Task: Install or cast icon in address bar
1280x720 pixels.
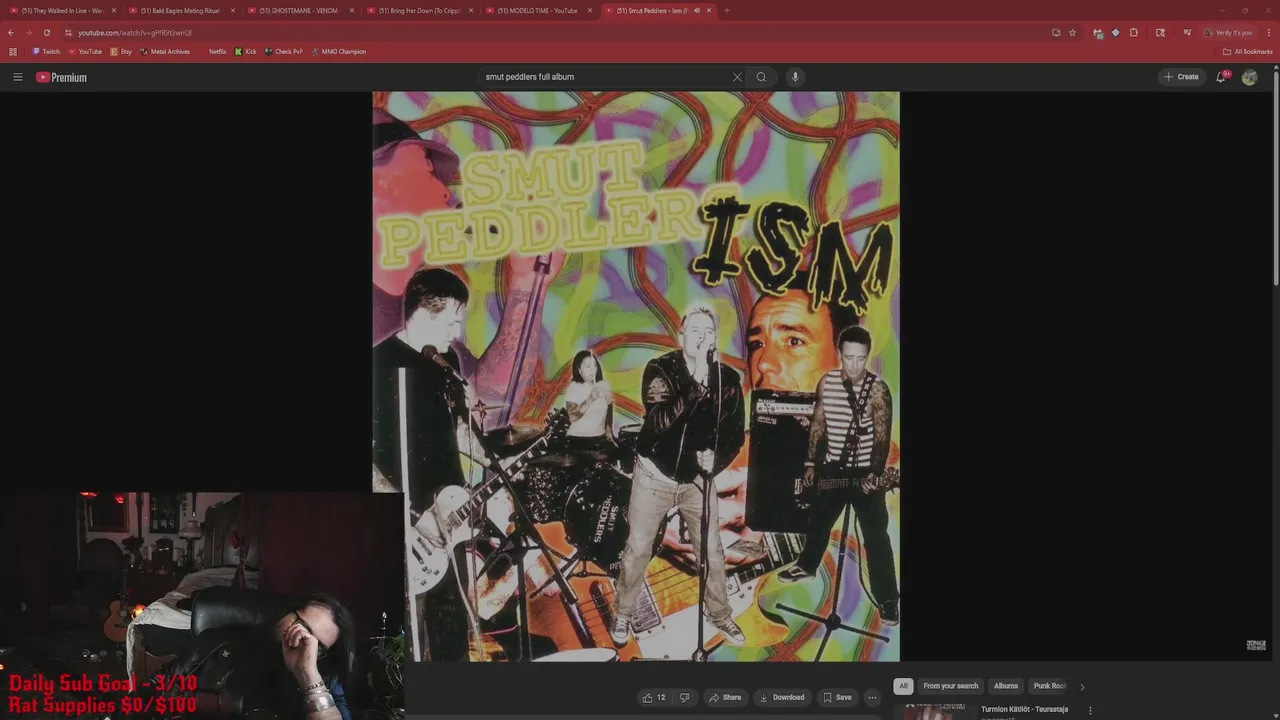Action: [1056, 32]
